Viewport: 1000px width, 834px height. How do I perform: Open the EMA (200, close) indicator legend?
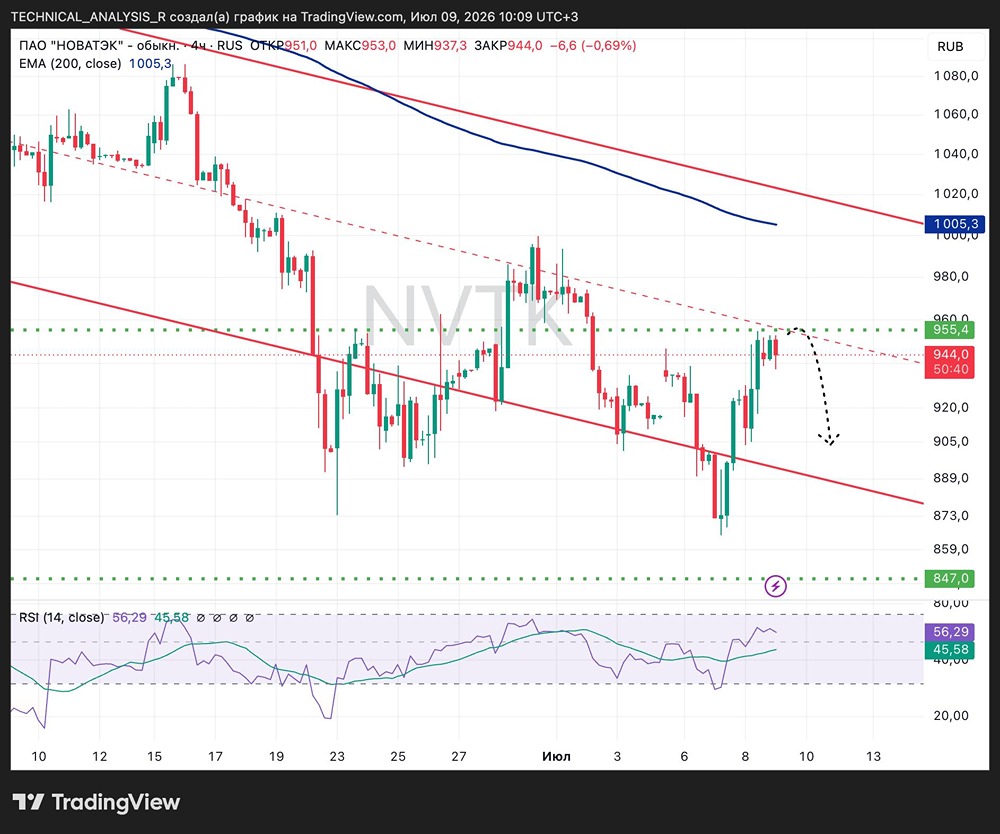tap(70, 63)
